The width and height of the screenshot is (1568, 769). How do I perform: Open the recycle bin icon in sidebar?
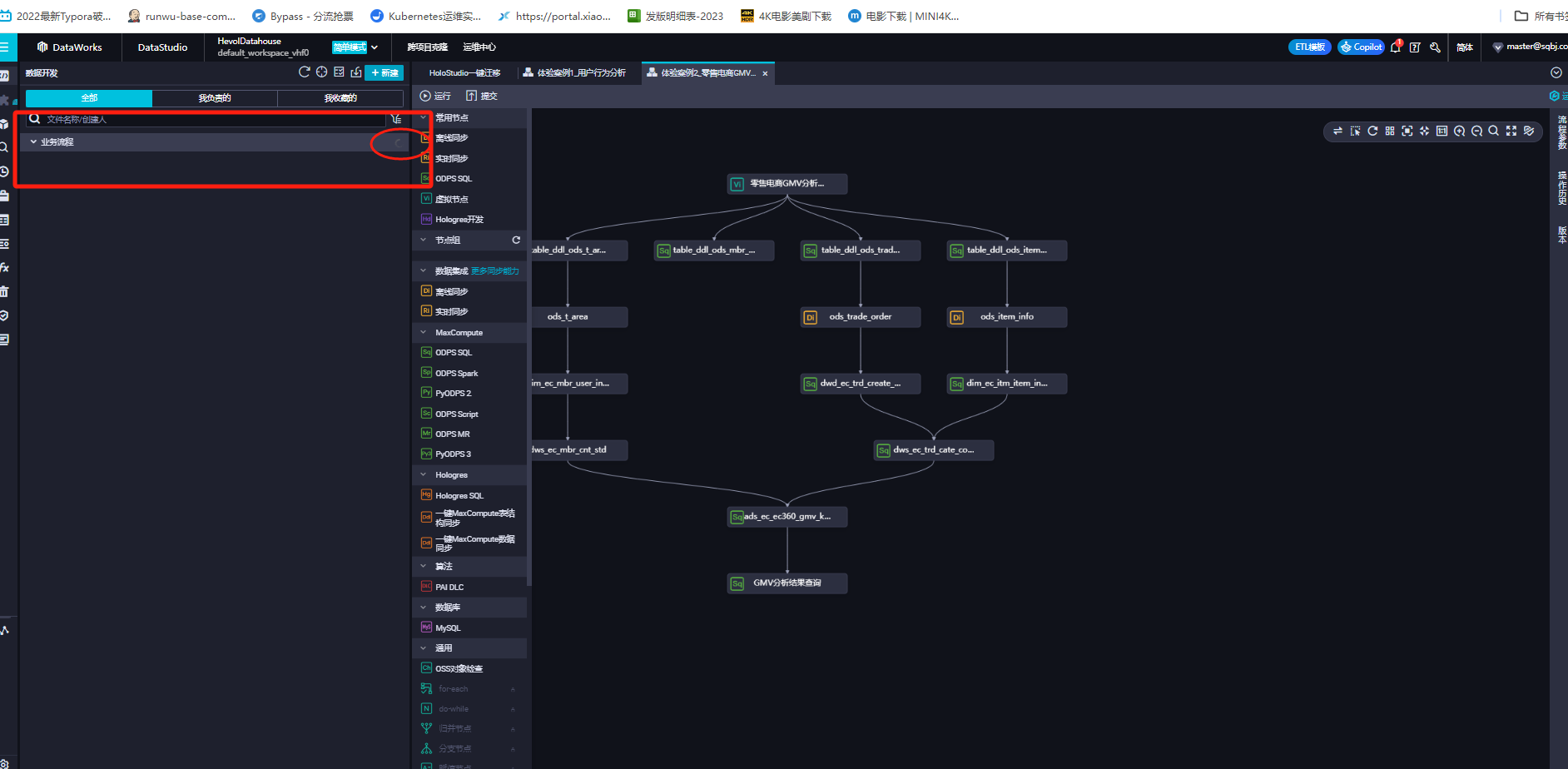(x=4, y=292)
